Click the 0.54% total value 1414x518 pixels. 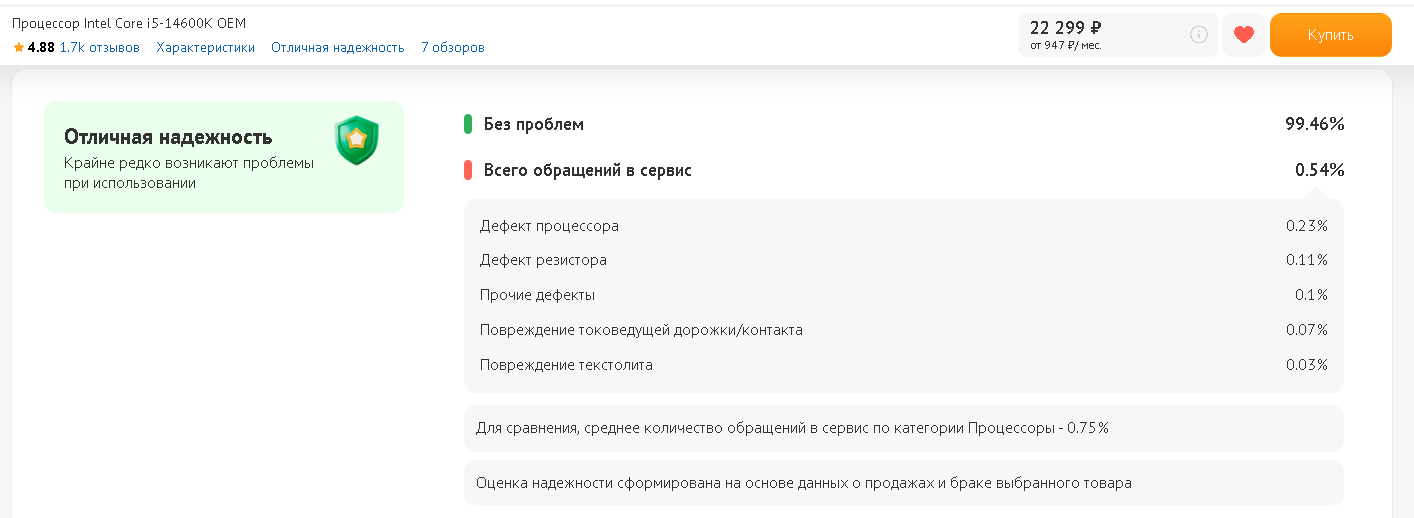[1320, 170]
